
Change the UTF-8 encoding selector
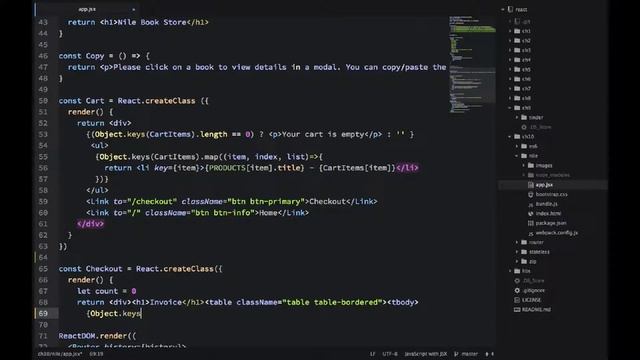(390, 354)
